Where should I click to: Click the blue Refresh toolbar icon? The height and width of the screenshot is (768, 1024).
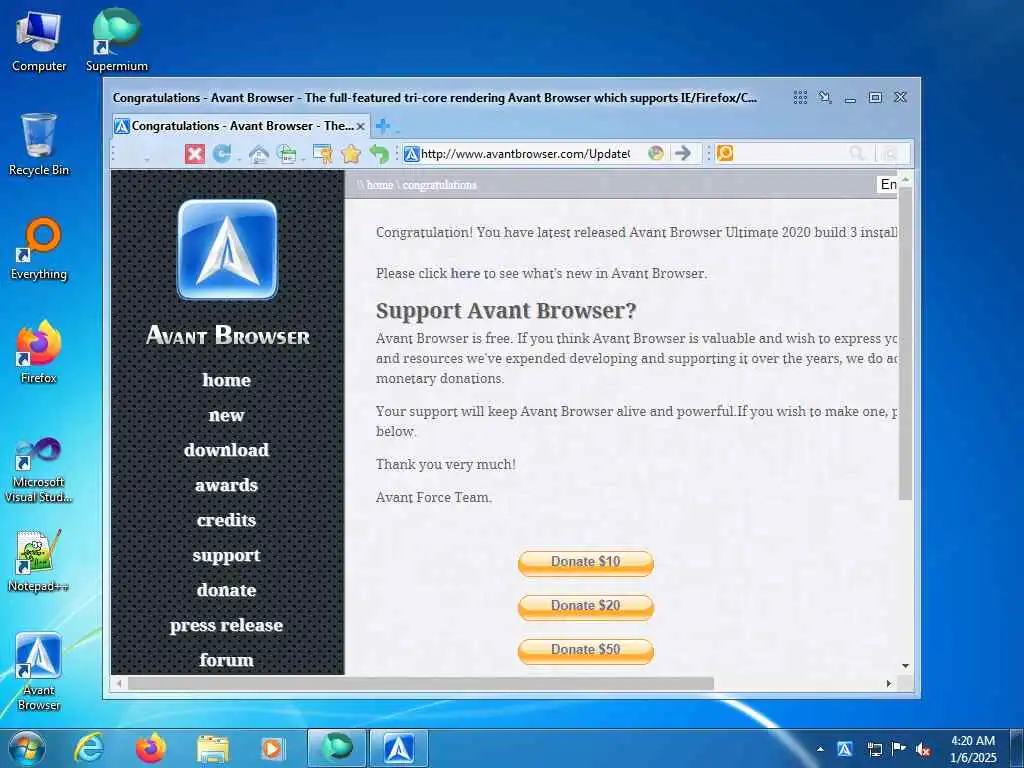coord(222,153)
